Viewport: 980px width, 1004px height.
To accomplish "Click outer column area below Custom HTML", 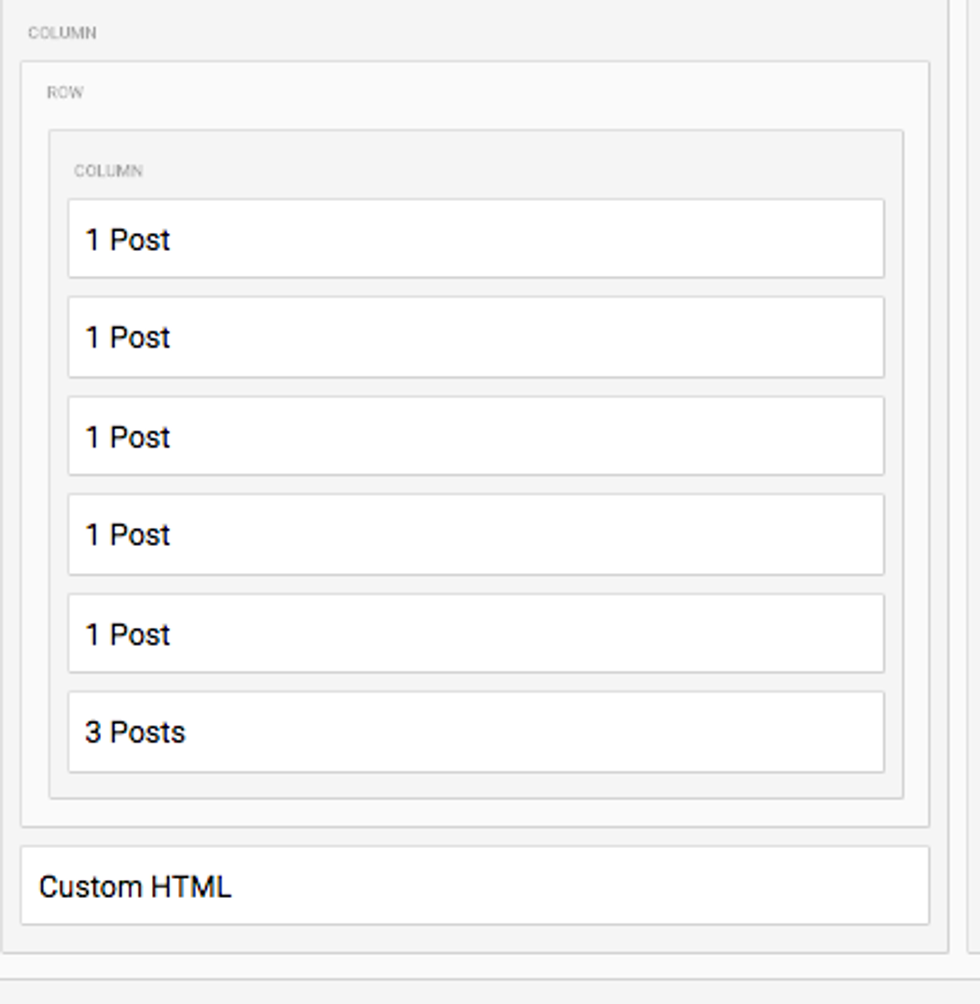I will pos(475,939).
